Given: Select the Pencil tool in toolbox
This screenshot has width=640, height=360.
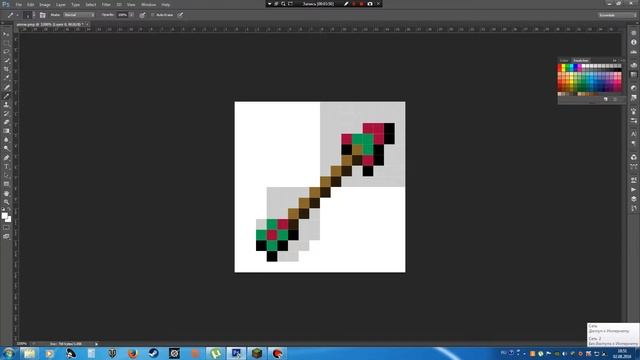Looking at the screenshot, I should click(6, 96).
